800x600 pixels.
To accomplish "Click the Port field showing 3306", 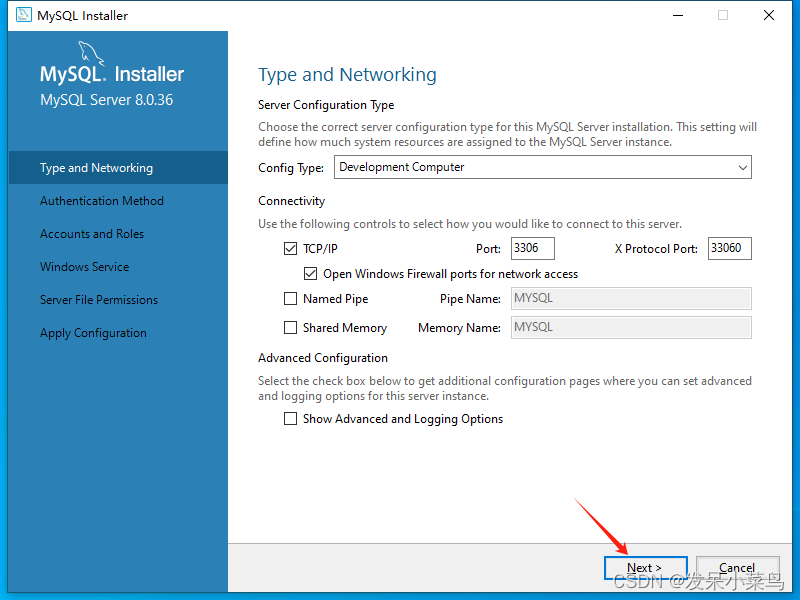I will click(533, 248).
